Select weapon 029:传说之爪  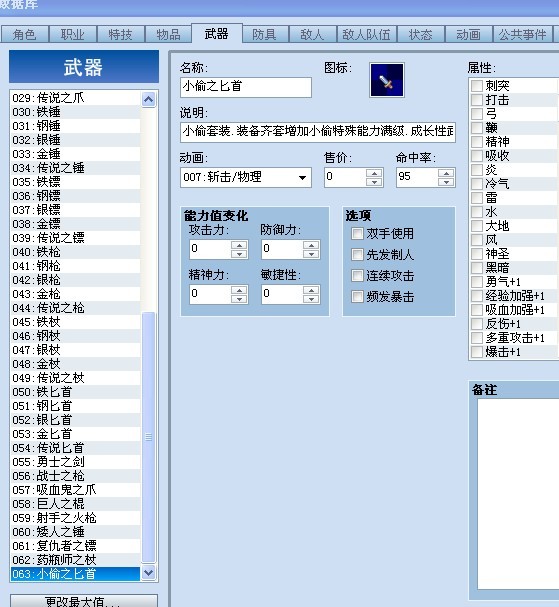tap(75, 98)
